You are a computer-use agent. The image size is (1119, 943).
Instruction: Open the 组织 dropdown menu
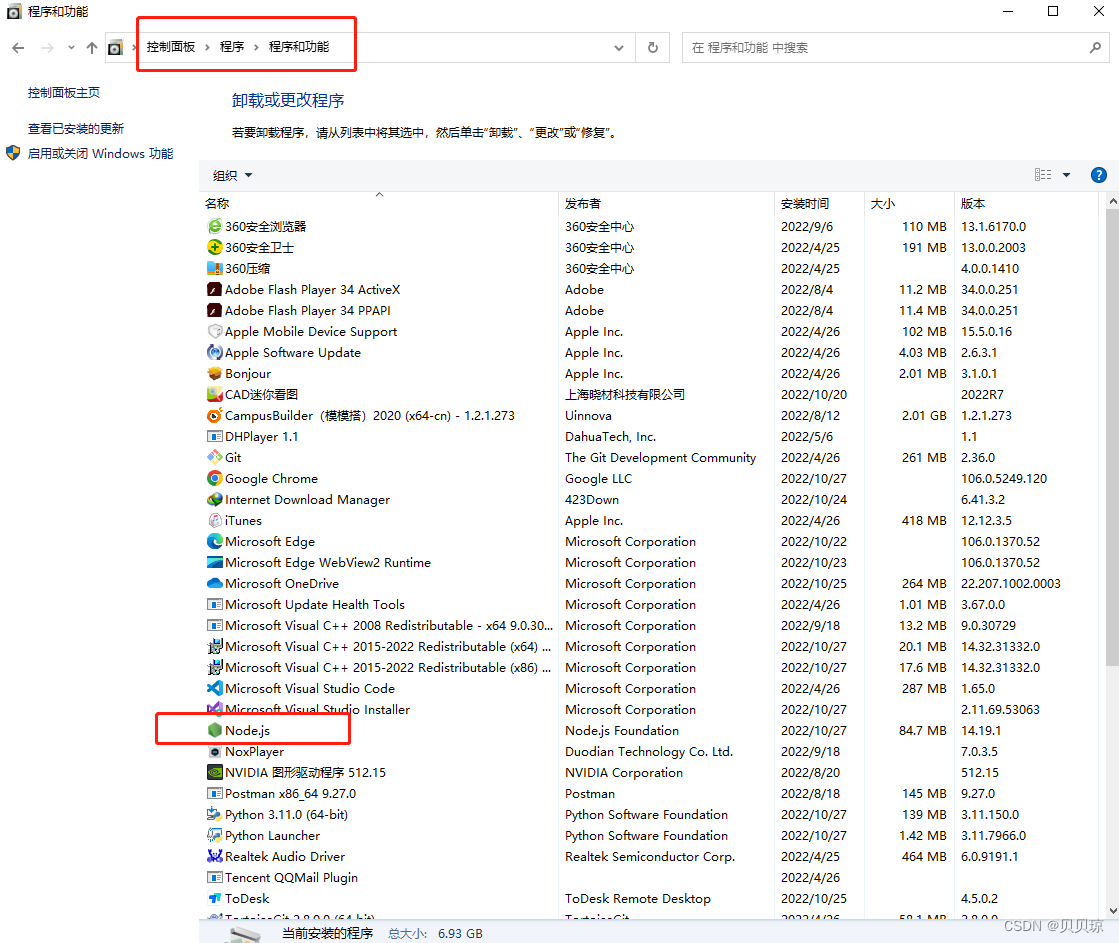pos(233,176)
